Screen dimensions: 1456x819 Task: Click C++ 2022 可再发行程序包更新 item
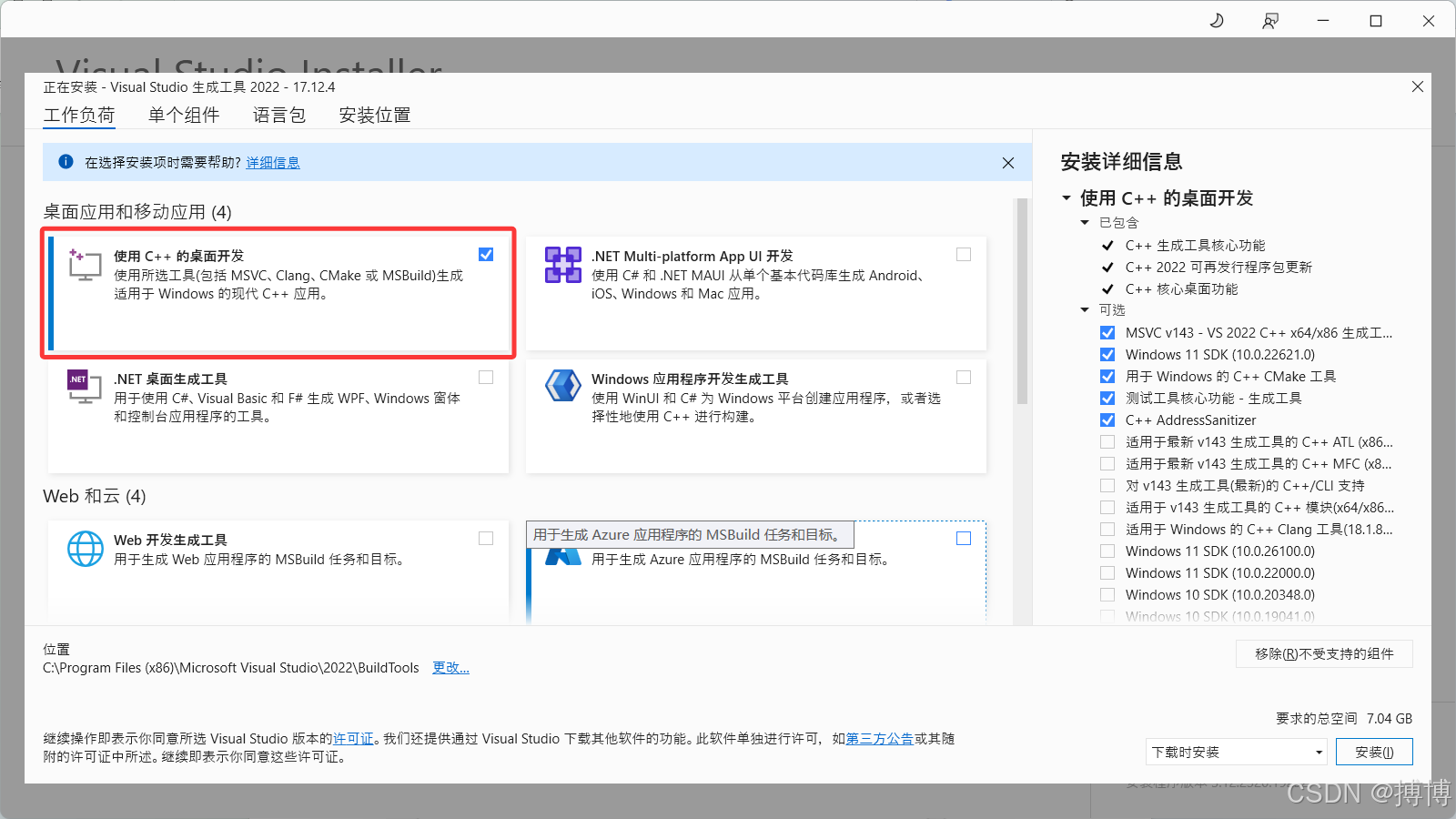tap(1218, 268)
